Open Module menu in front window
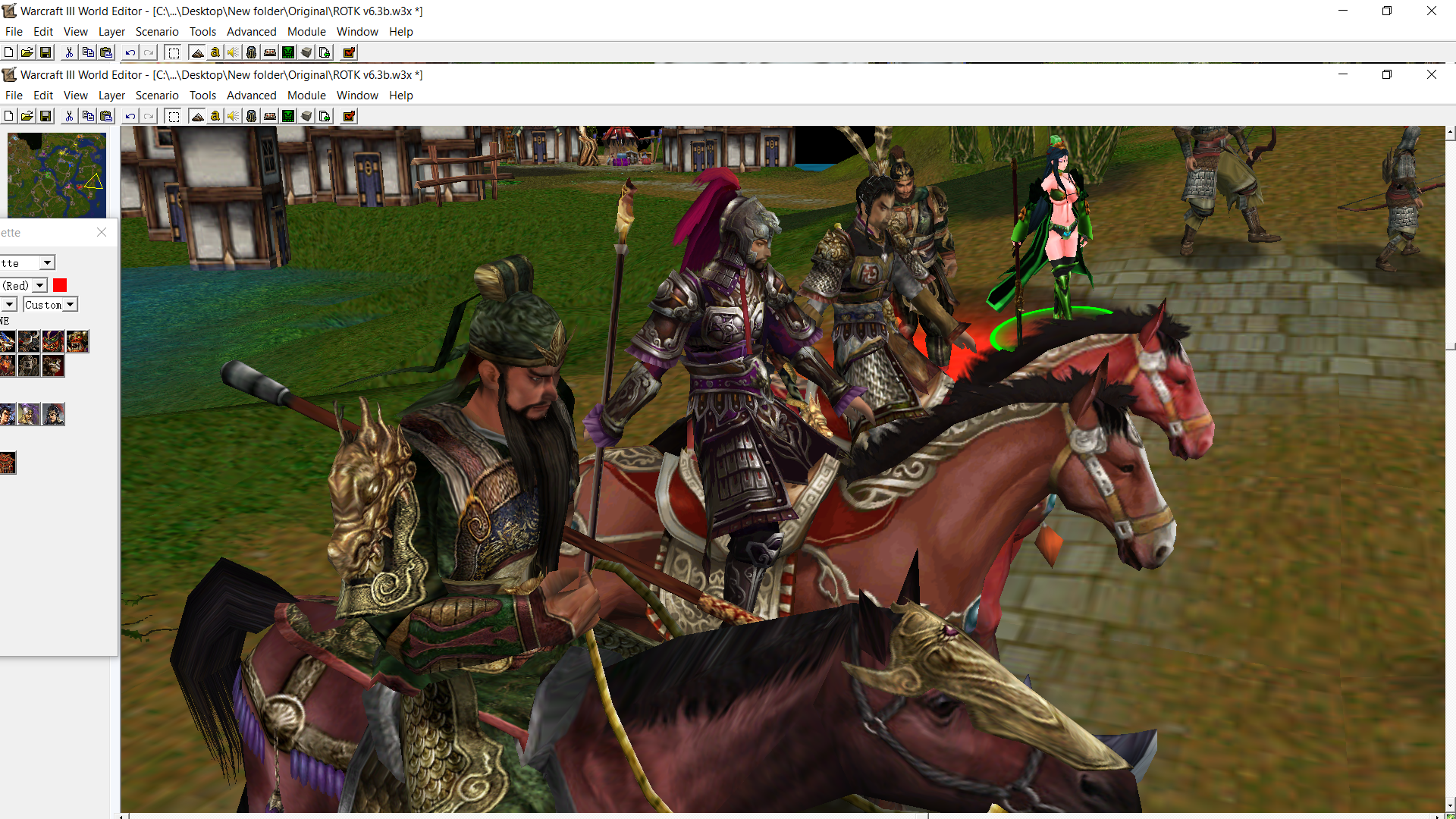Screen dimensions: 1456x819 click(x=306, y=96)
